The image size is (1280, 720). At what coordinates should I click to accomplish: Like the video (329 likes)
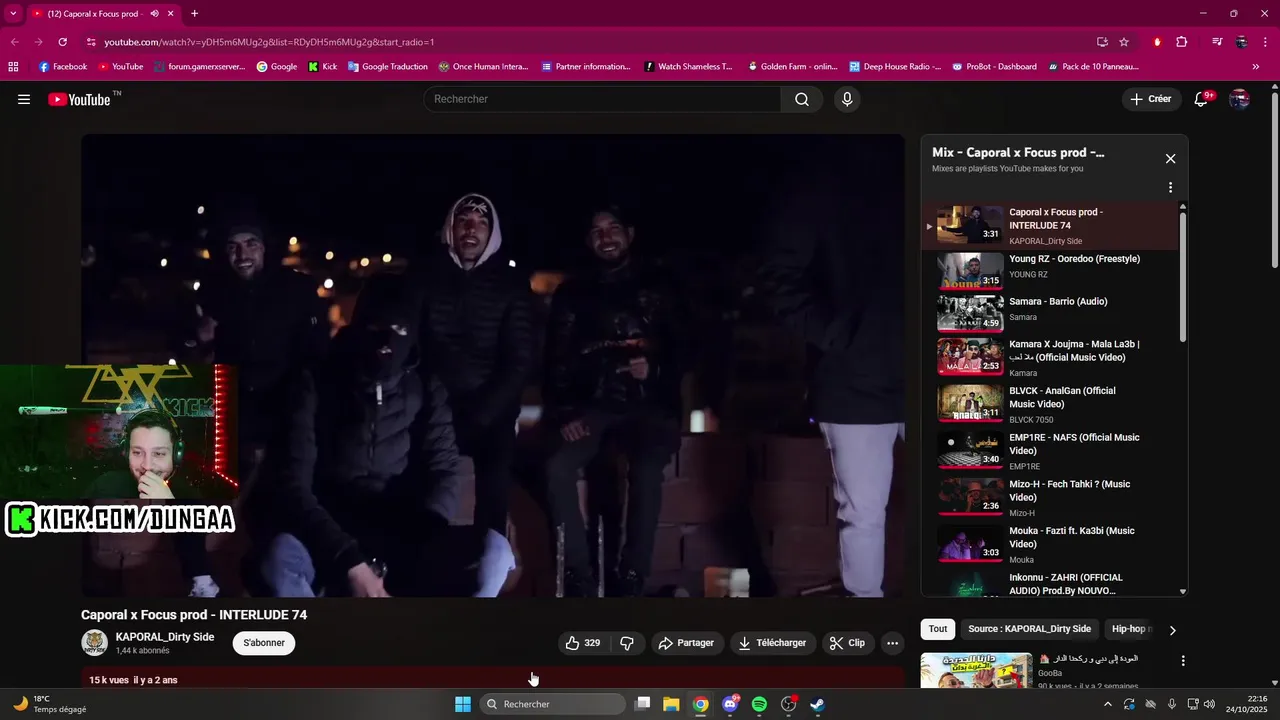(583, 643)
